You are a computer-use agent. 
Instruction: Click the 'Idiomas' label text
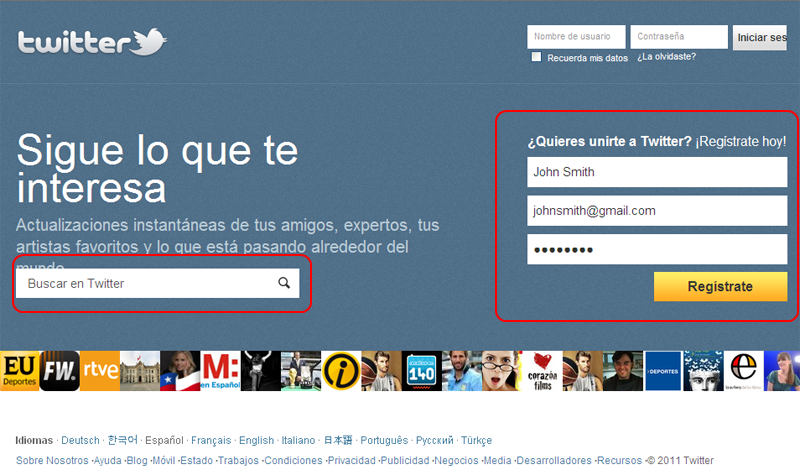[x=34, y=440]
